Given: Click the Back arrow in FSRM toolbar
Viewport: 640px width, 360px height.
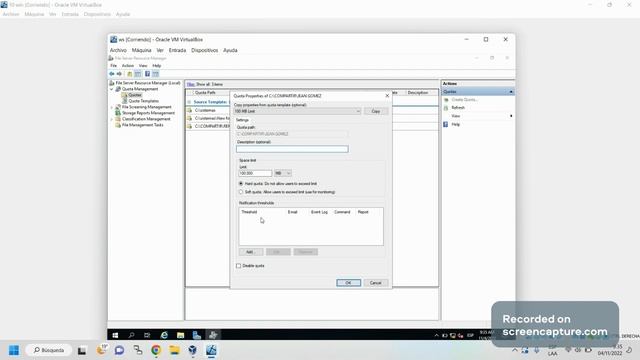Looking at the screenshot, I should [x=111, y=74].
